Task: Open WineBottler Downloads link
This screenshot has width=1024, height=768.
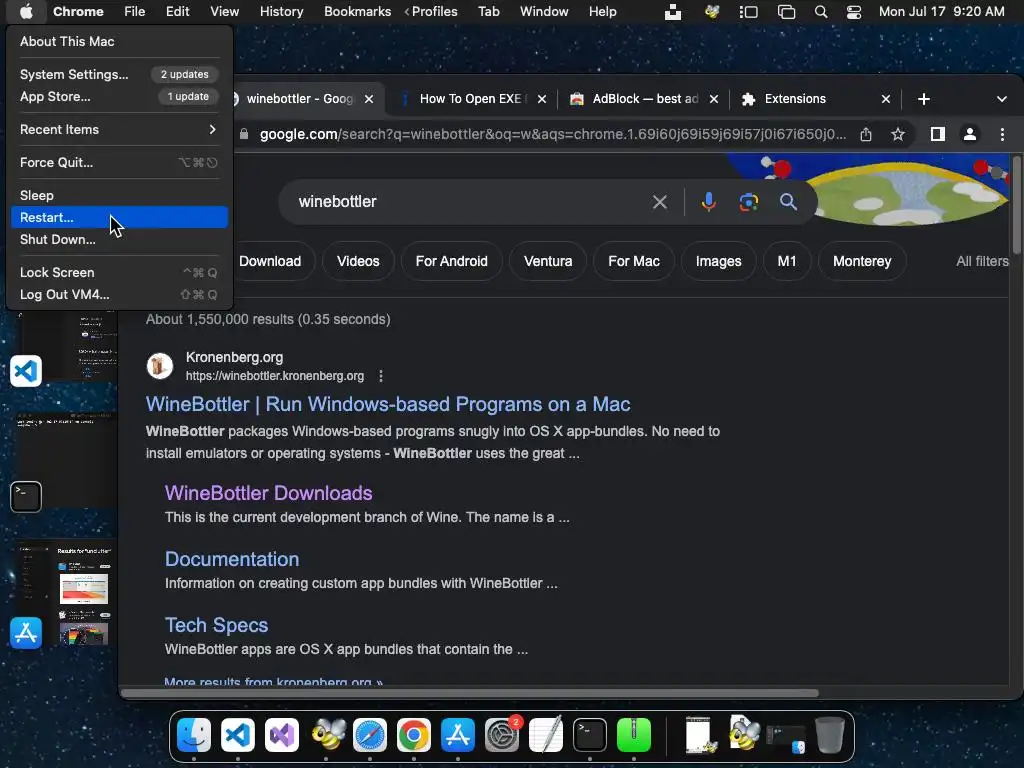Action: pyautogui.click(x=268, y=493)
